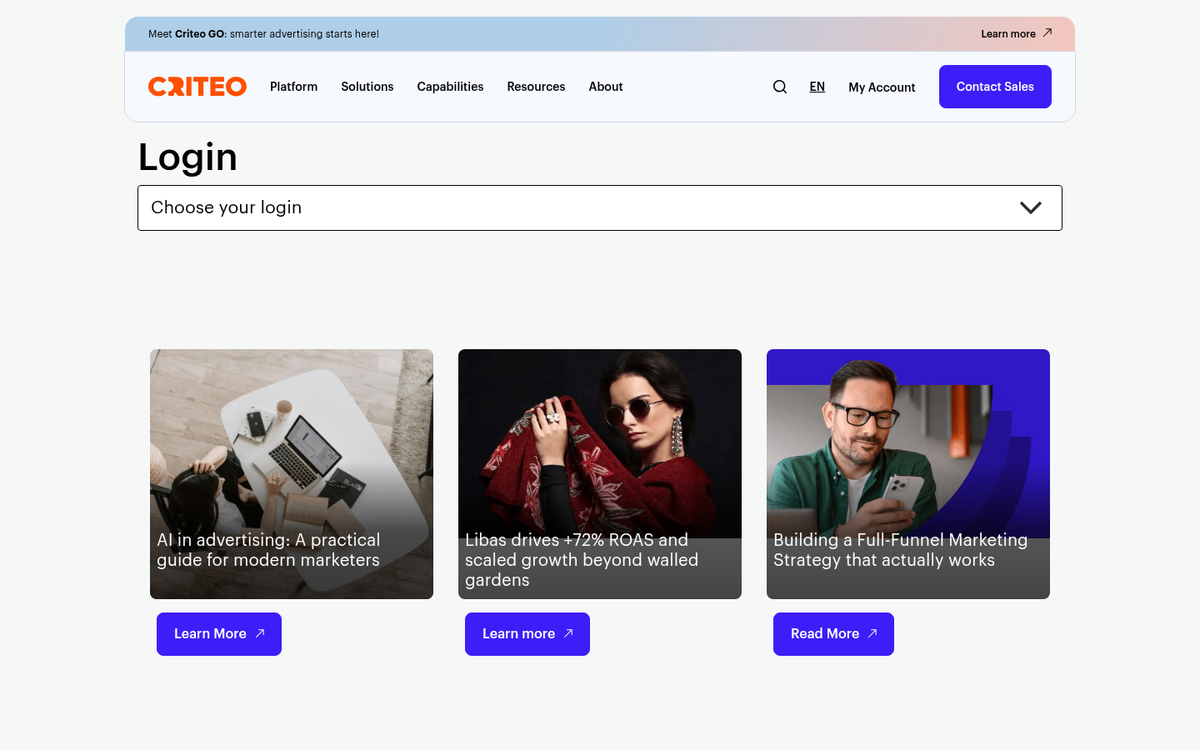
Task: Open the Platform menu
Action: 293,87
